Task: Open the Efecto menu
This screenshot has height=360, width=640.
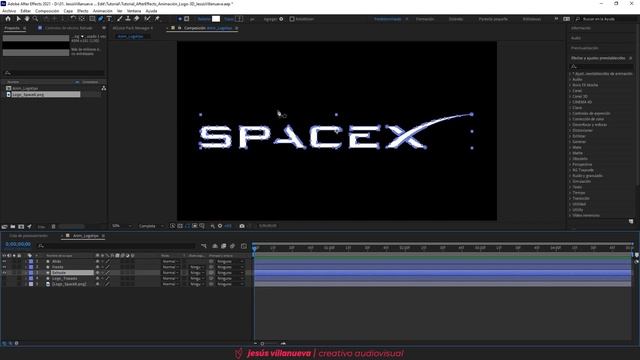Action: pyautogui.click(x=82, y=11)
